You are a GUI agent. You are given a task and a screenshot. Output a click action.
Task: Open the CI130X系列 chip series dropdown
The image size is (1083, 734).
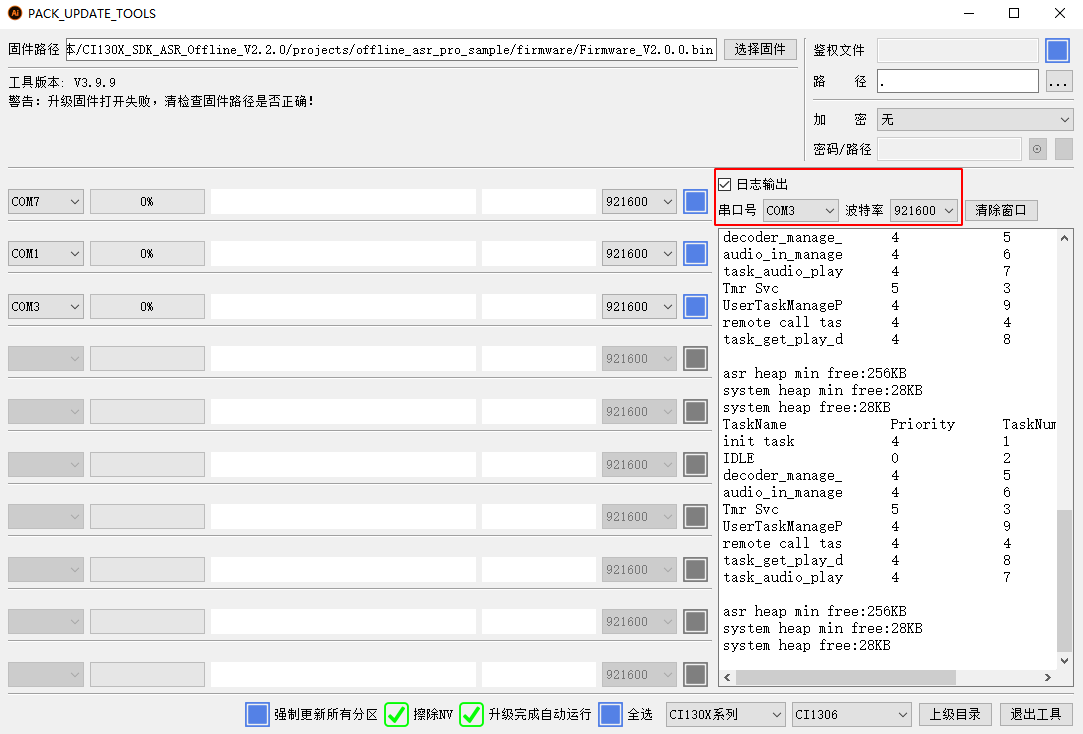(726, 714)
